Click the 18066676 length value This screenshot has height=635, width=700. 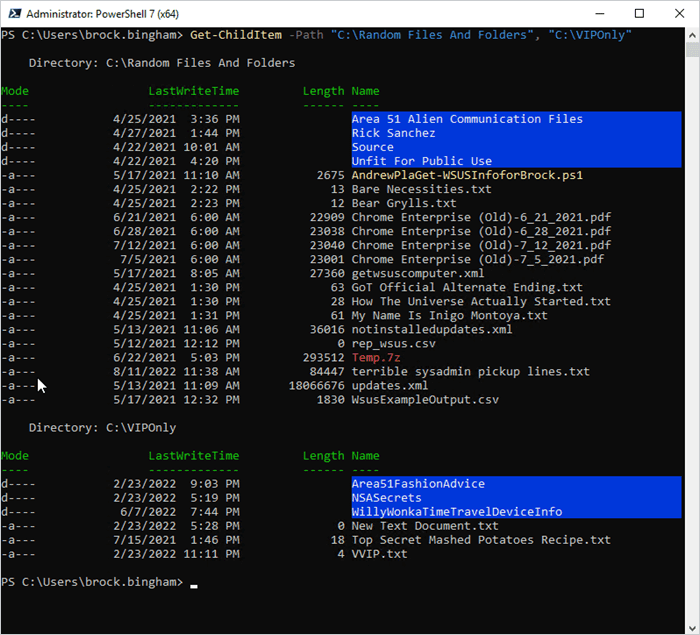pos(316,386)
